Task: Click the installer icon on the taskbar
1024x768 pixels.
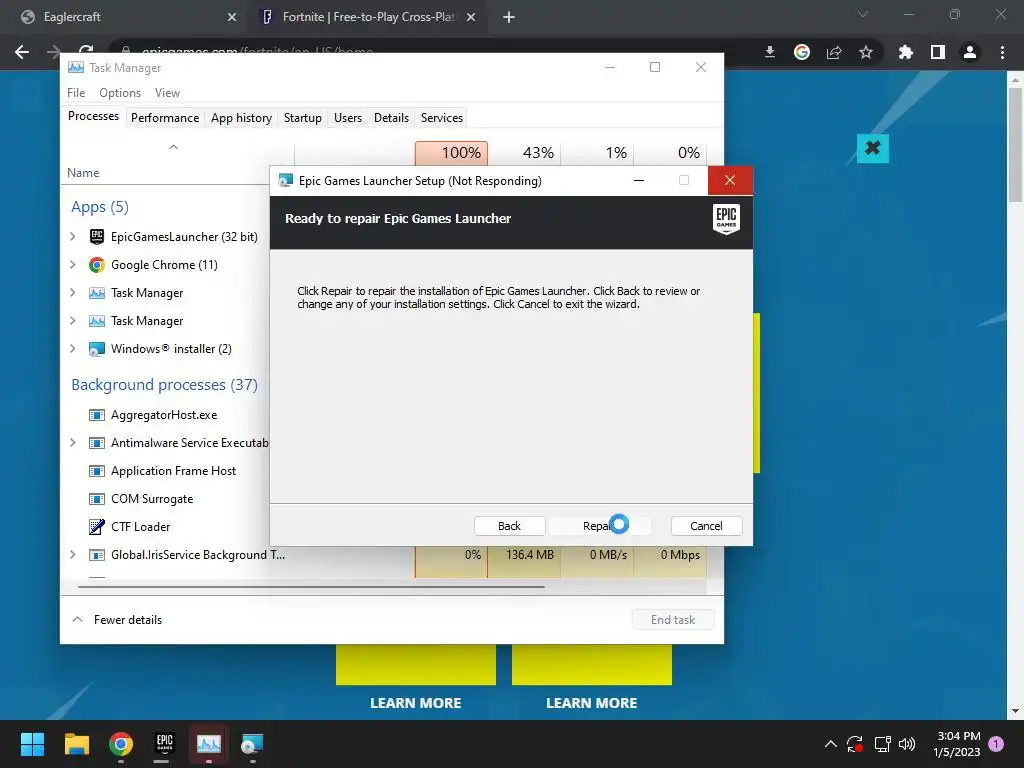Action: click(252, 744)
